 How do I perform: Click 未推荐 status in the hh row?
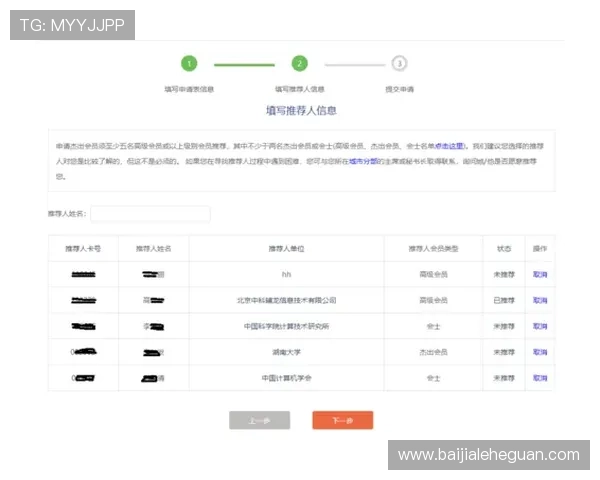click(504, 274)
